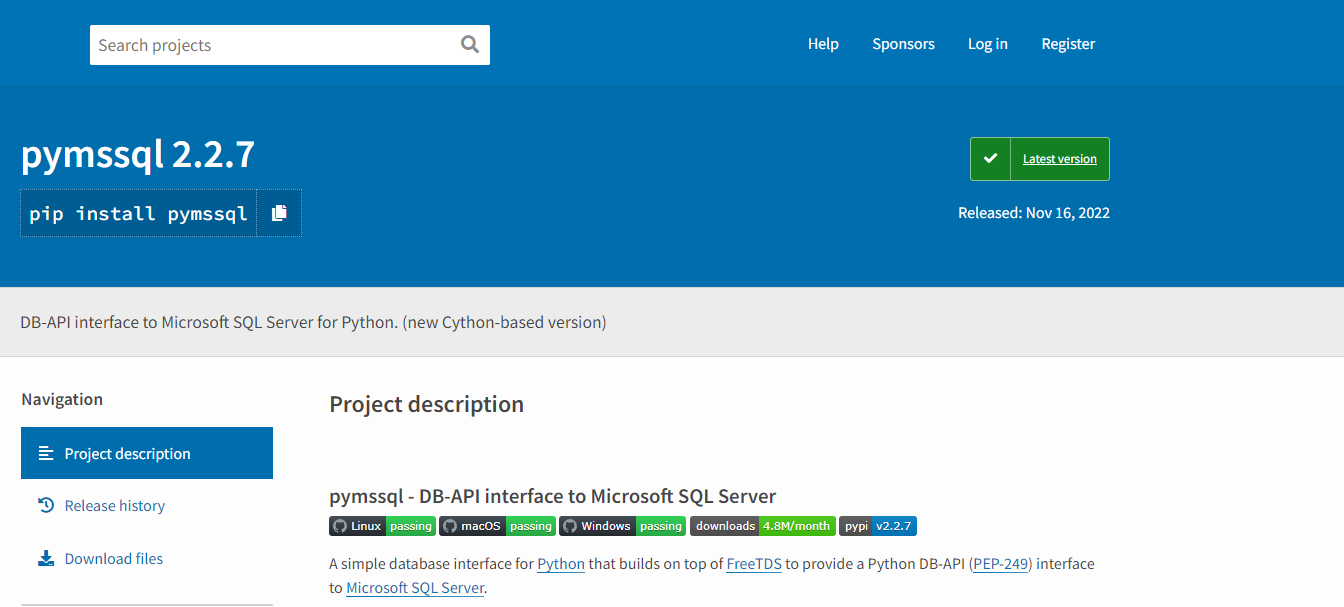Viewport: 1344px width, 607px height.
Task: Select the Project description navigation tab
Action: [x=147, y=453]
